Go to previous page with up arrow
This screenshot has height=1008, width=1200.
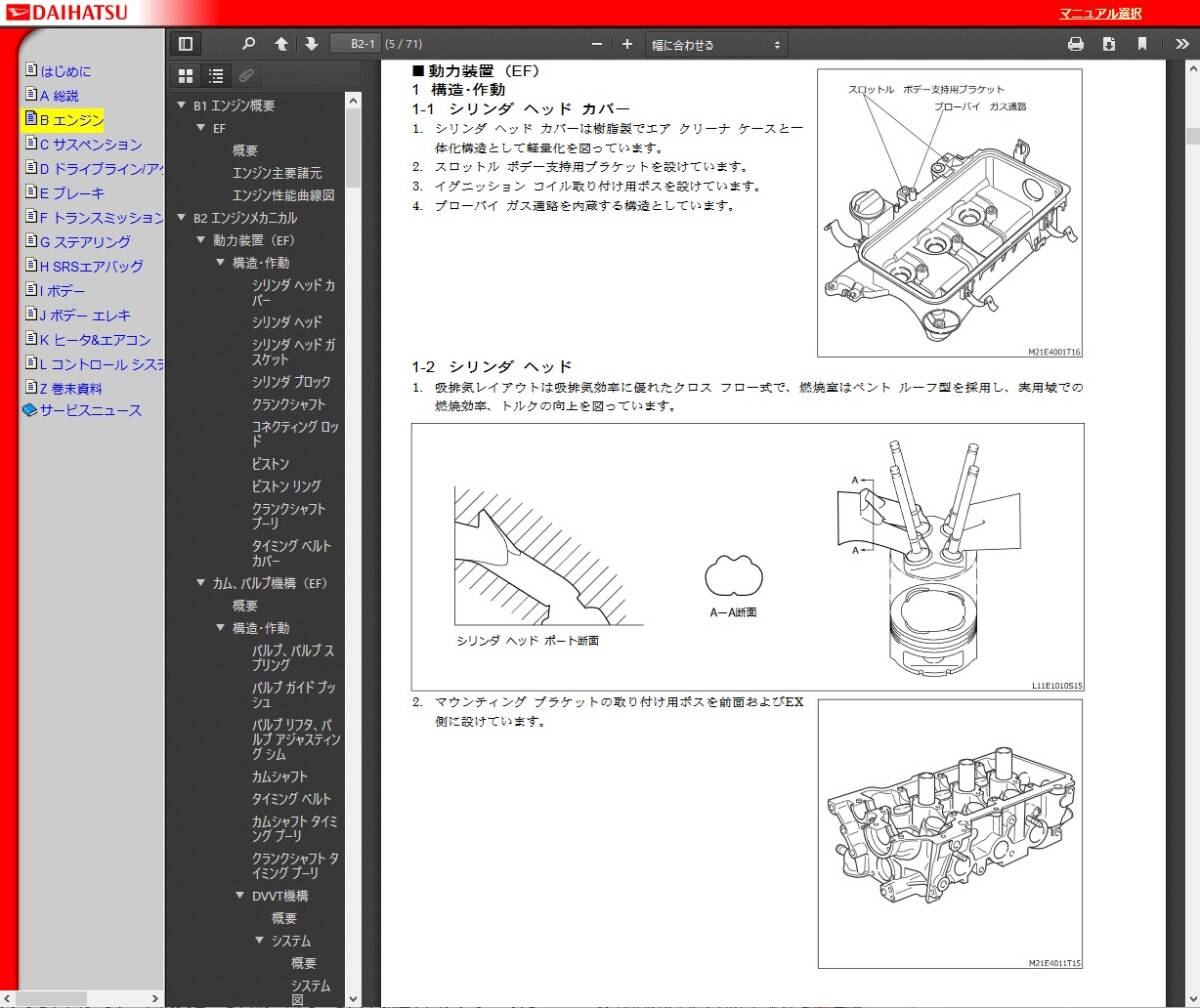pos(281,44)
